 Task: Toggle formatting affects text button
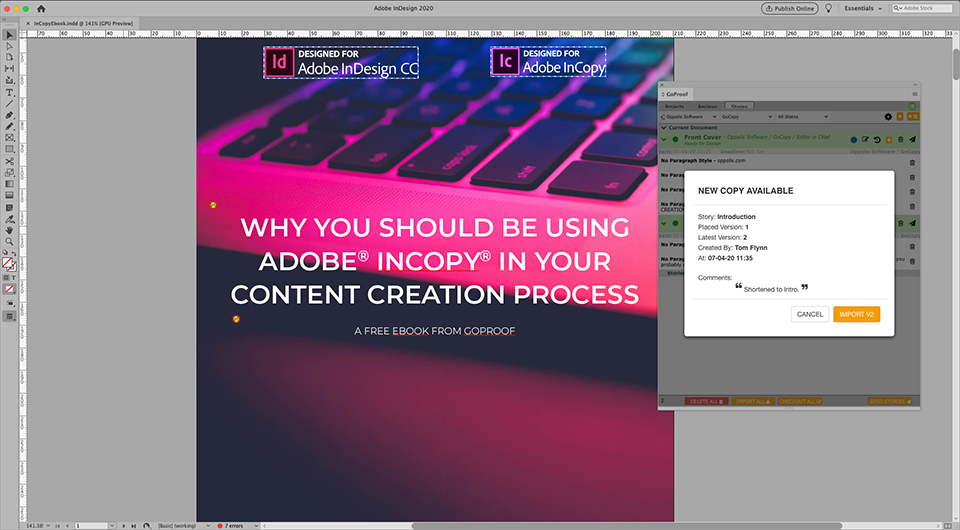coord(13,277)
